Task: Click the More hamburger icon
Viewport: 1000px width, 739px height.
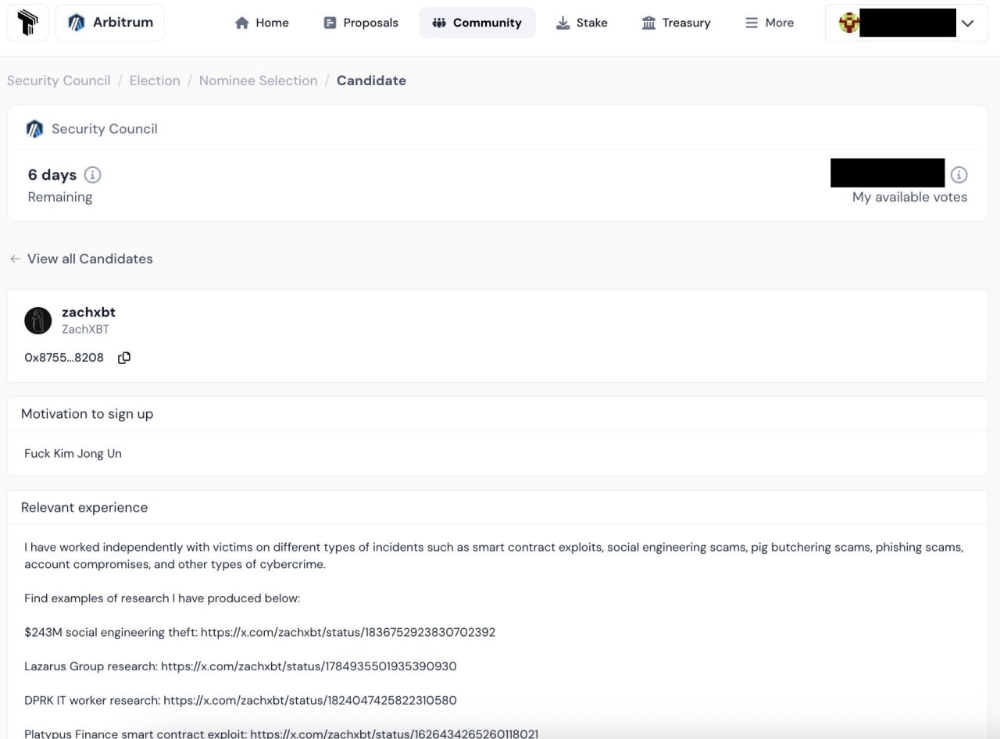Action: 752,23
